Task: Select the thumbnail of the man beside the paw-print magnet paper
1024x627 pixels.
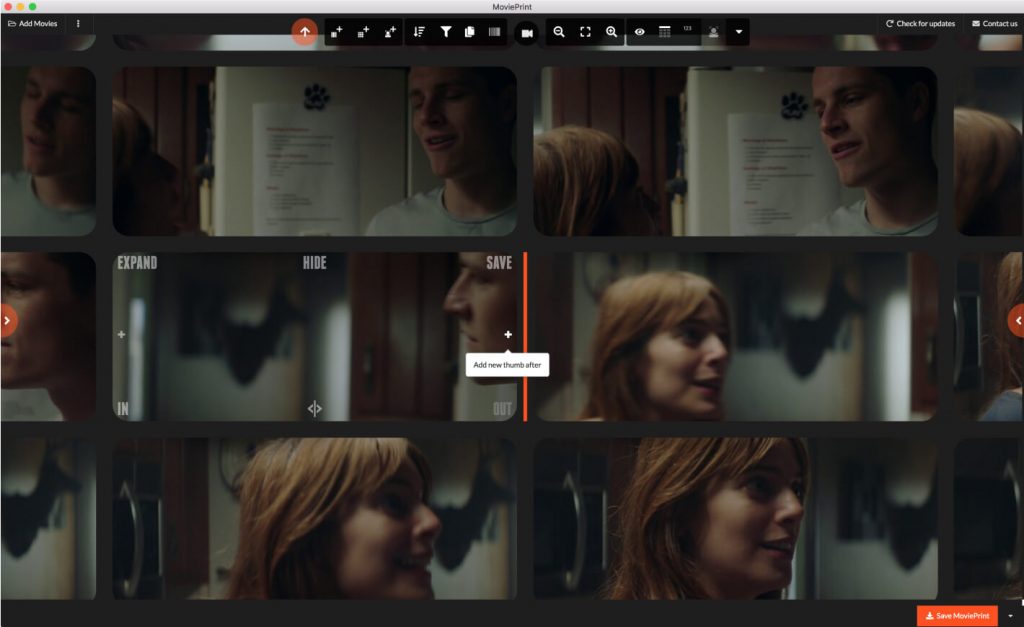Action: [x=315, y=151]
